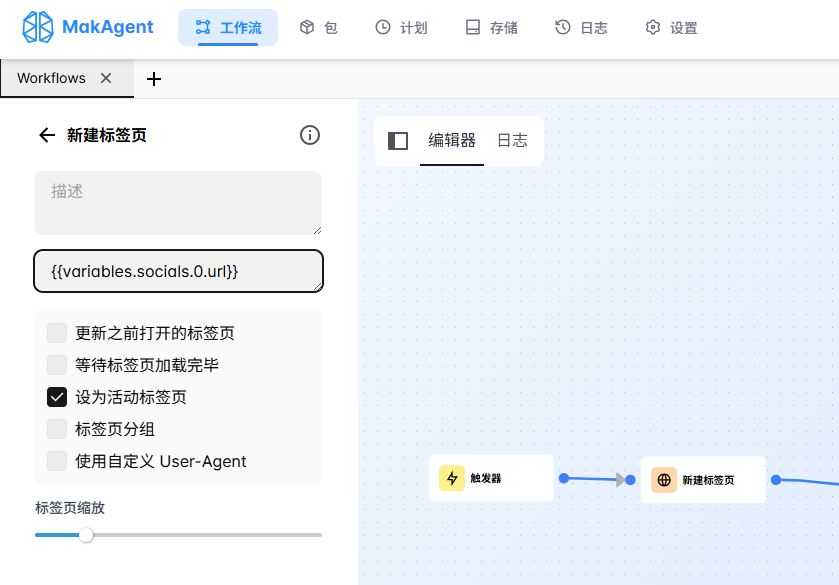Screen dimensions: 839x585
Task: Switch to the 日志 tab in the editor
Action: 512,141
